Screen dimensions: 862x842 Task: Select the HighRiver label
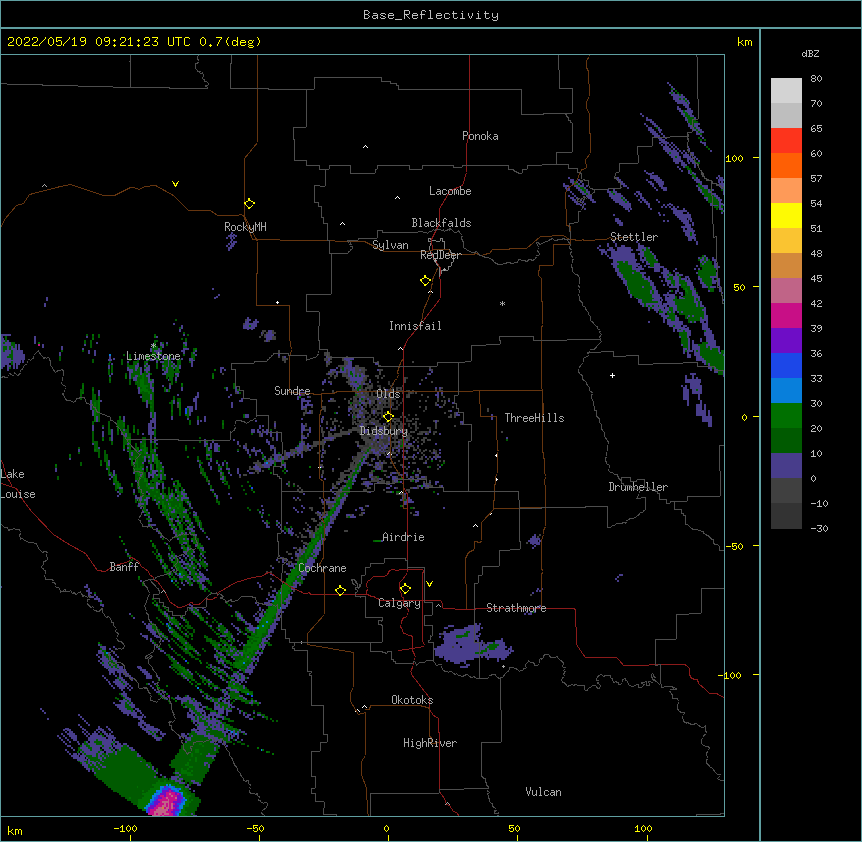(x=430, y=743)
